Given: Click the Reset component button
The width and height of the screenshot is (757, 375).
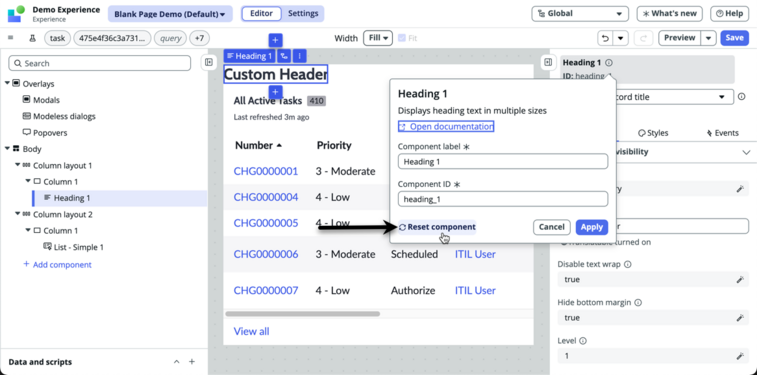Looking at the screenshot, I should coord(437,227).
